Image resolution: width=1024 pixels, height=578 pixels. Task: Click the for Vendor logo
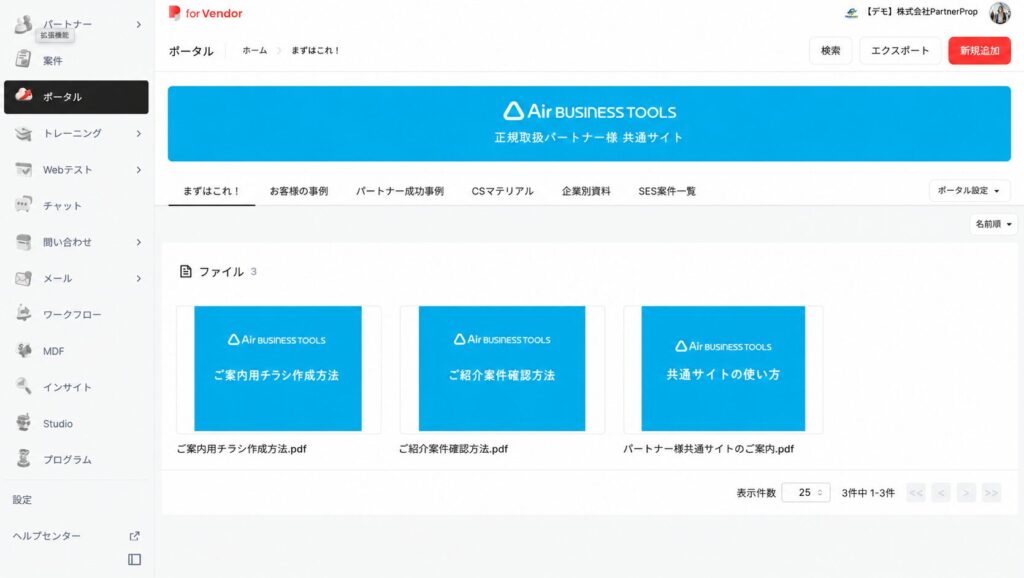[x=205, y=13]
